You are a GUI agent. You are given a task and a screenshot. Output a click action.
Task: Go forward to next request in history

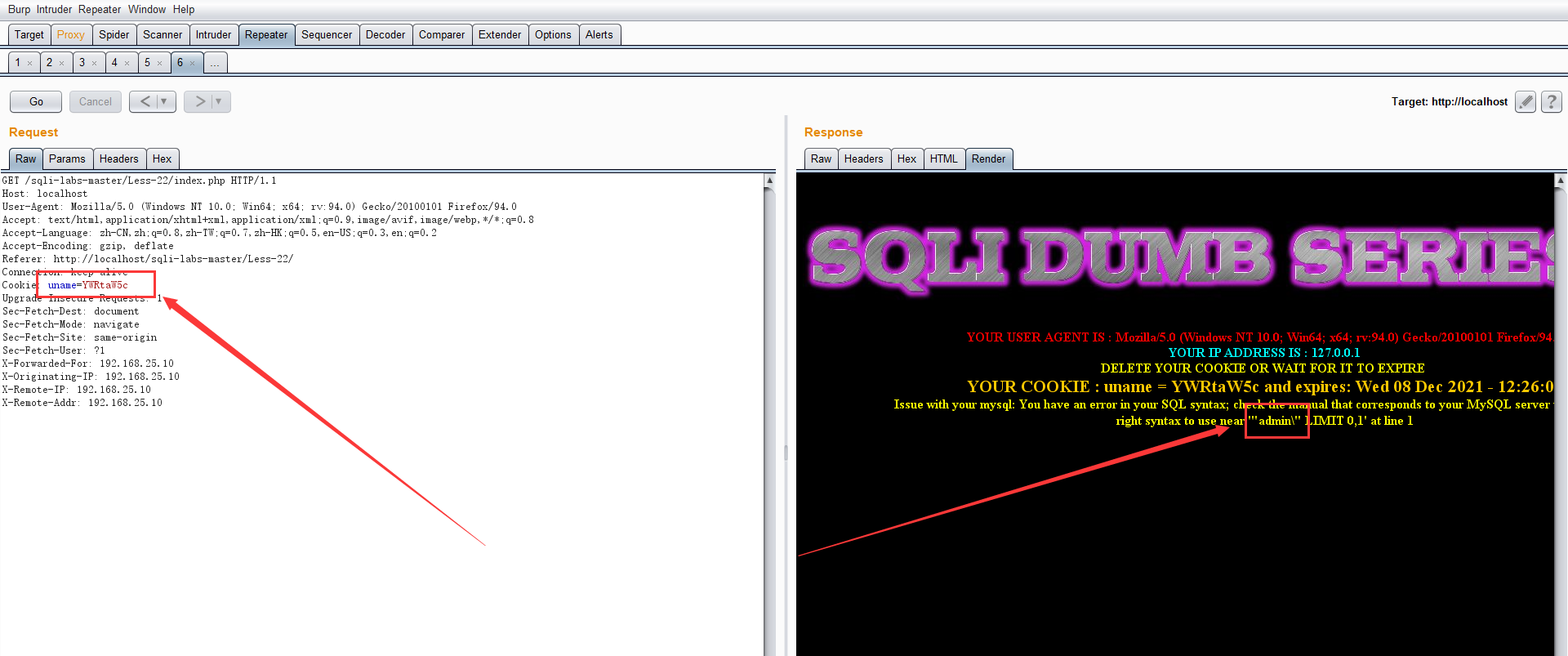199,101
